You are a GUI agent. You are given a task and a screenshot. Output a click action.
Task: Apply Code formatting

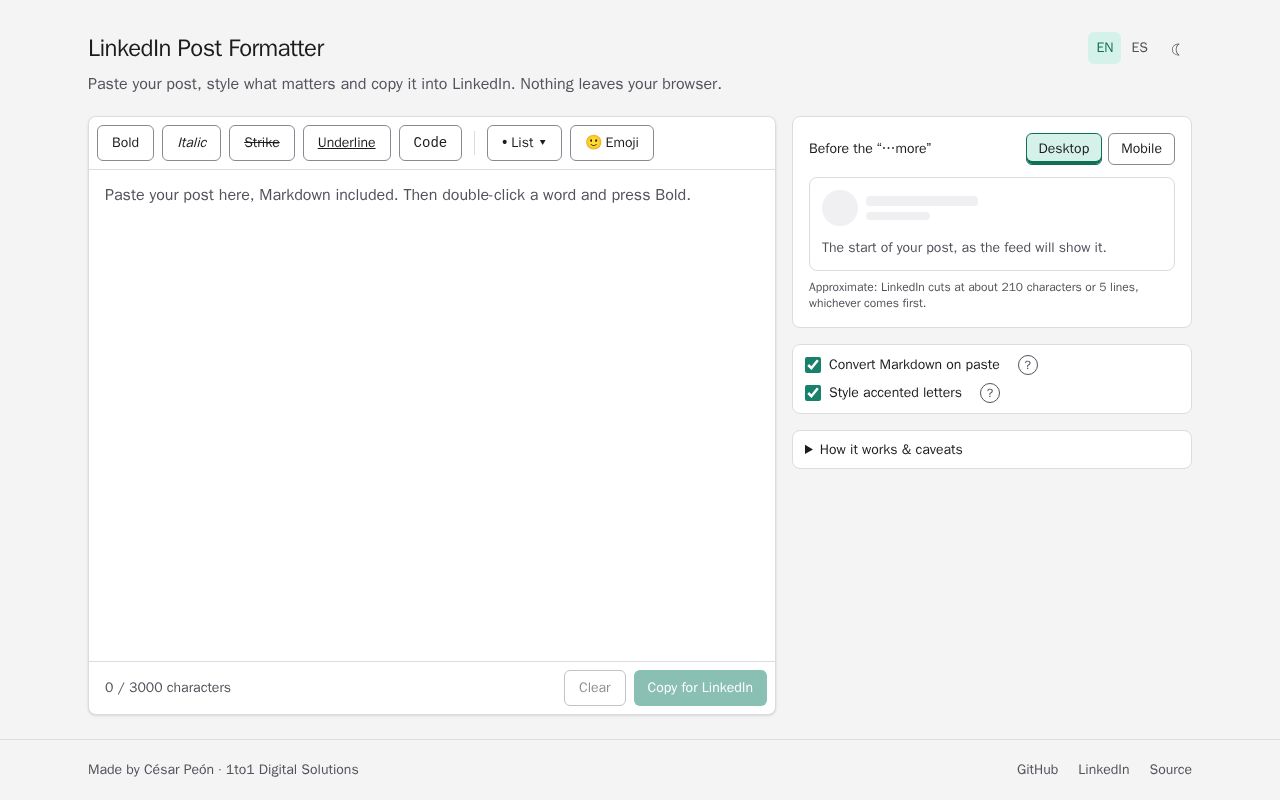coord(430,143)
